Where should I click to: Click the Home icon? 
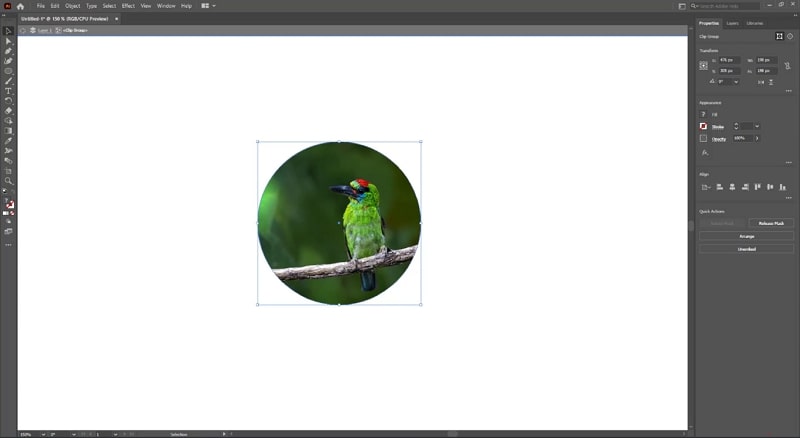click(20, 6)
